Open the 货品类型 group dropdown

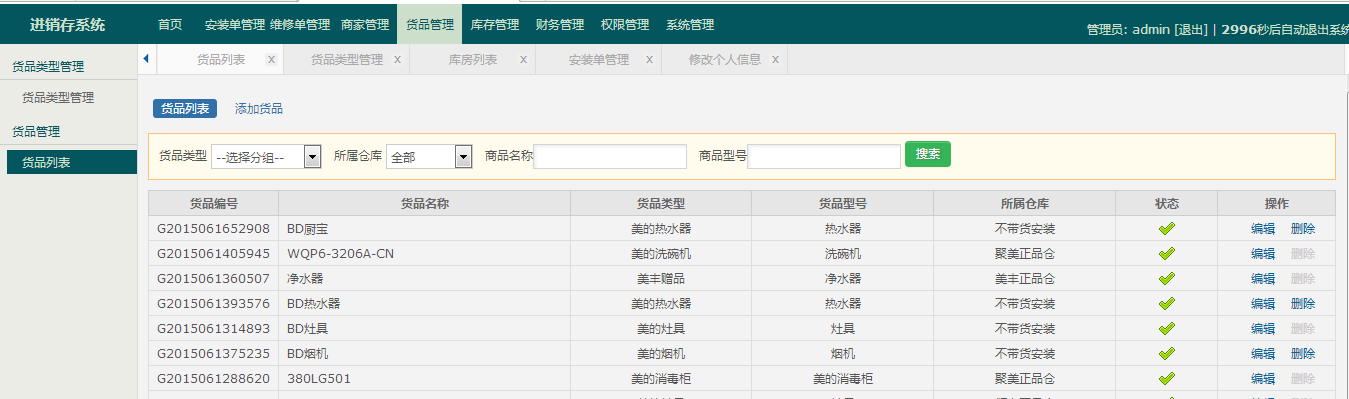coord(266,156)
